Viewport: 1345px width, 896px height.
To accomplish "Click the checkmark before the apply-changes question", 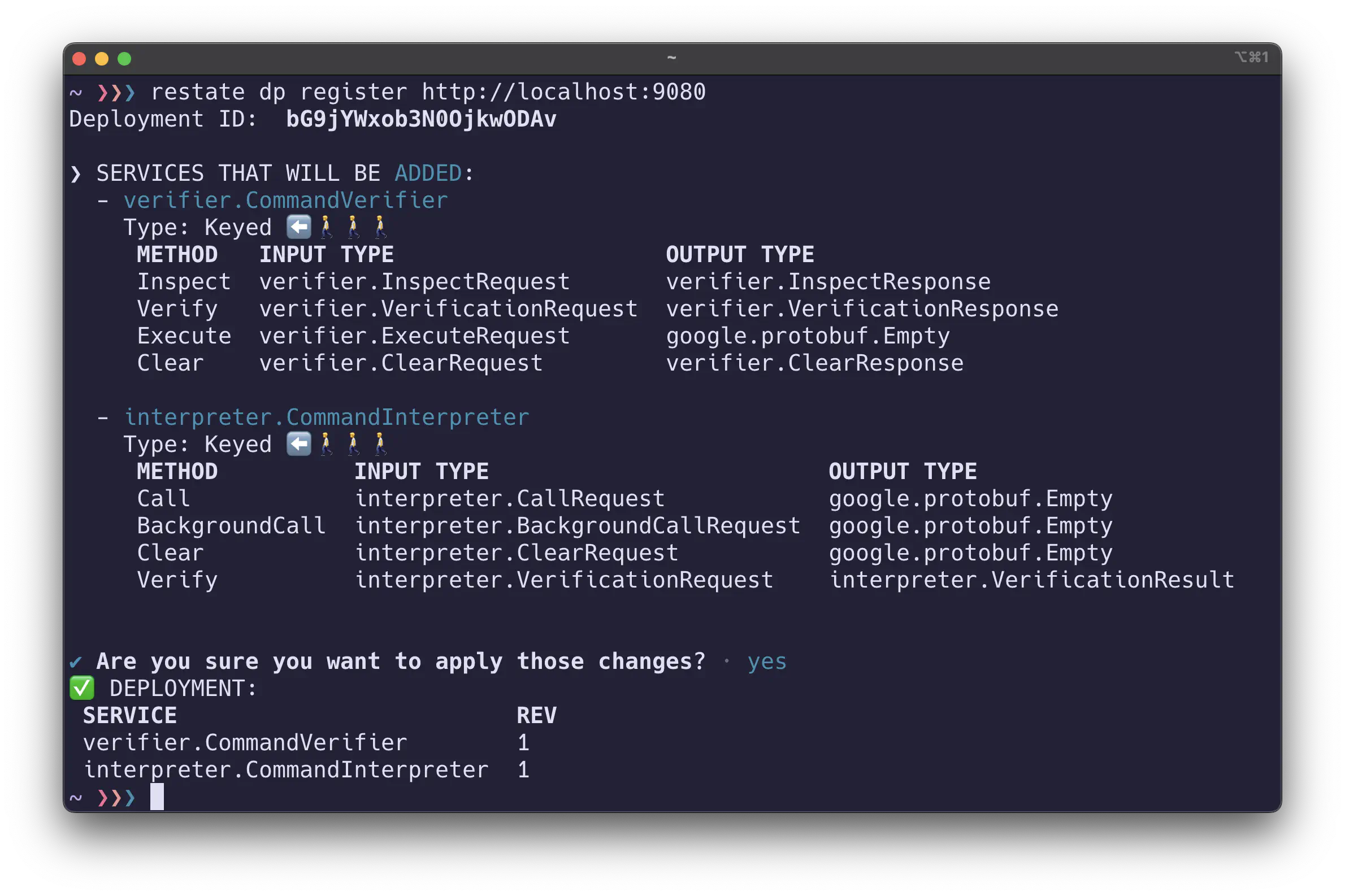I will (76, 661).
